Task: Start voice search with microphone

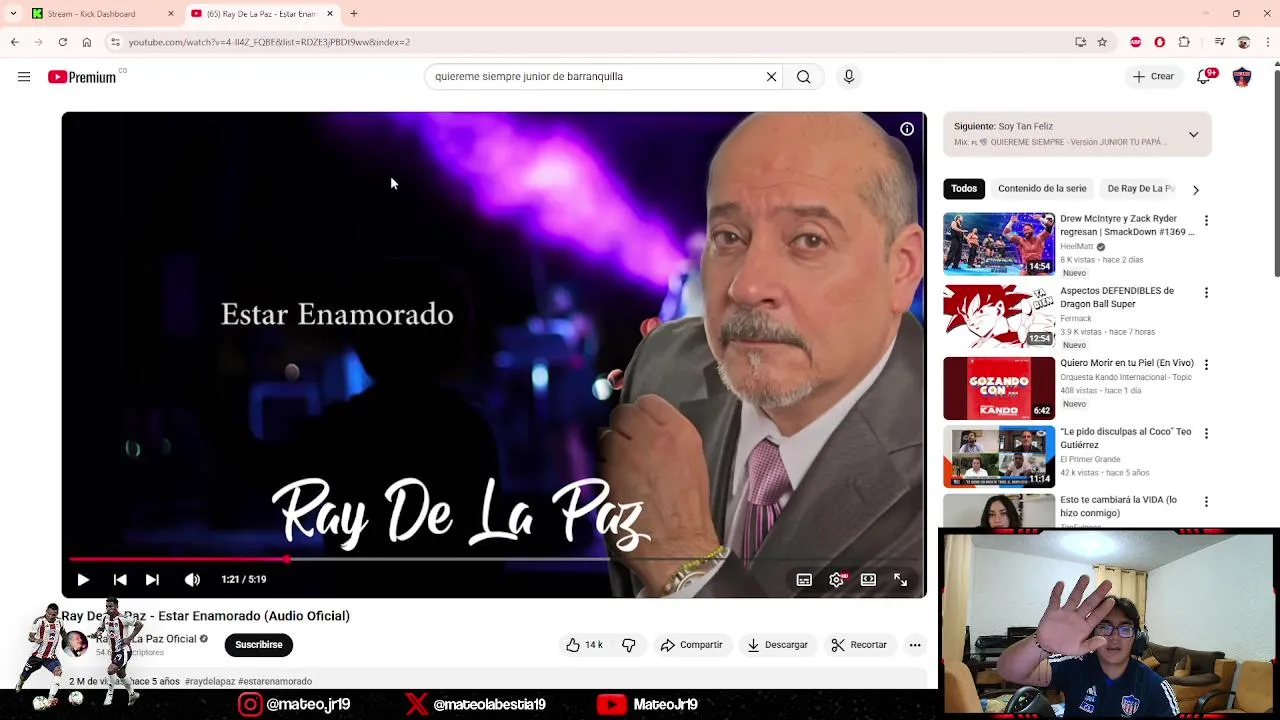Action: pos(849,77)
